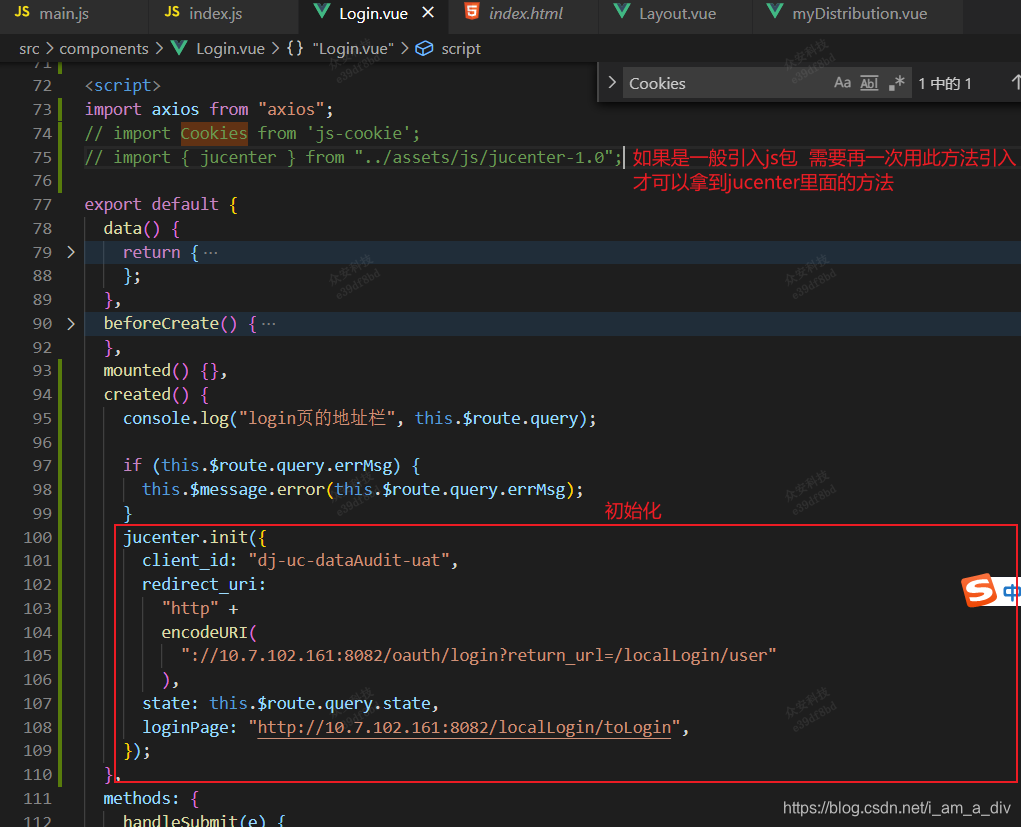
Task: Click the oauth/login URL string on line 105
Action: coord(479,656)
